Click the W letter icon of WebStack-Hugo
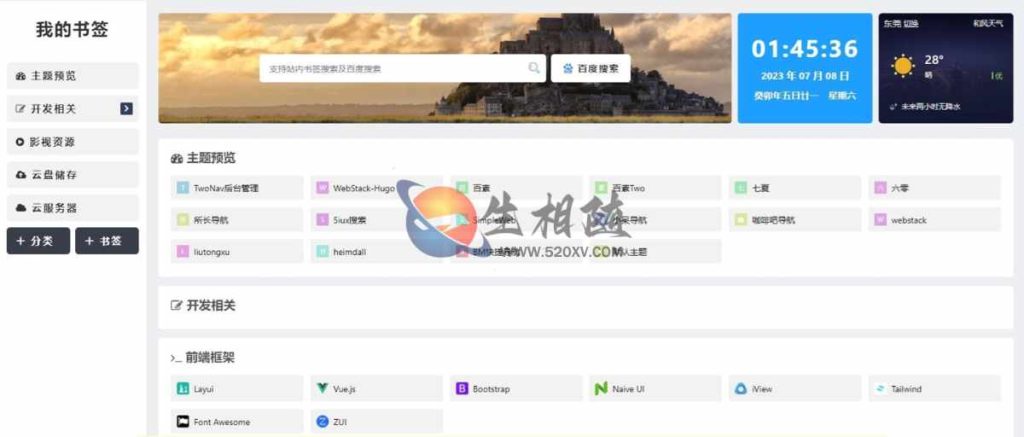 point(322,188)
